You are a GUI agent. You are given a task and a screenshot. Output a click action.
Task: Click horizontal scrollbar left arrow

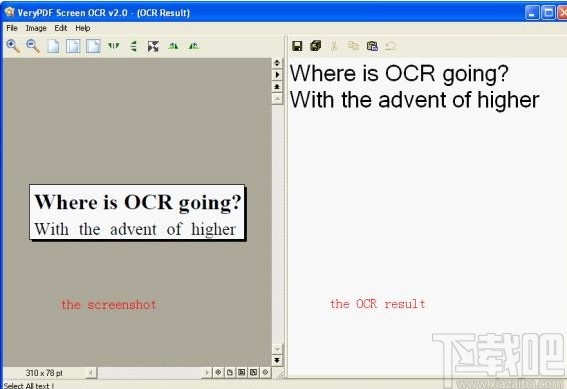click(91, 372)
